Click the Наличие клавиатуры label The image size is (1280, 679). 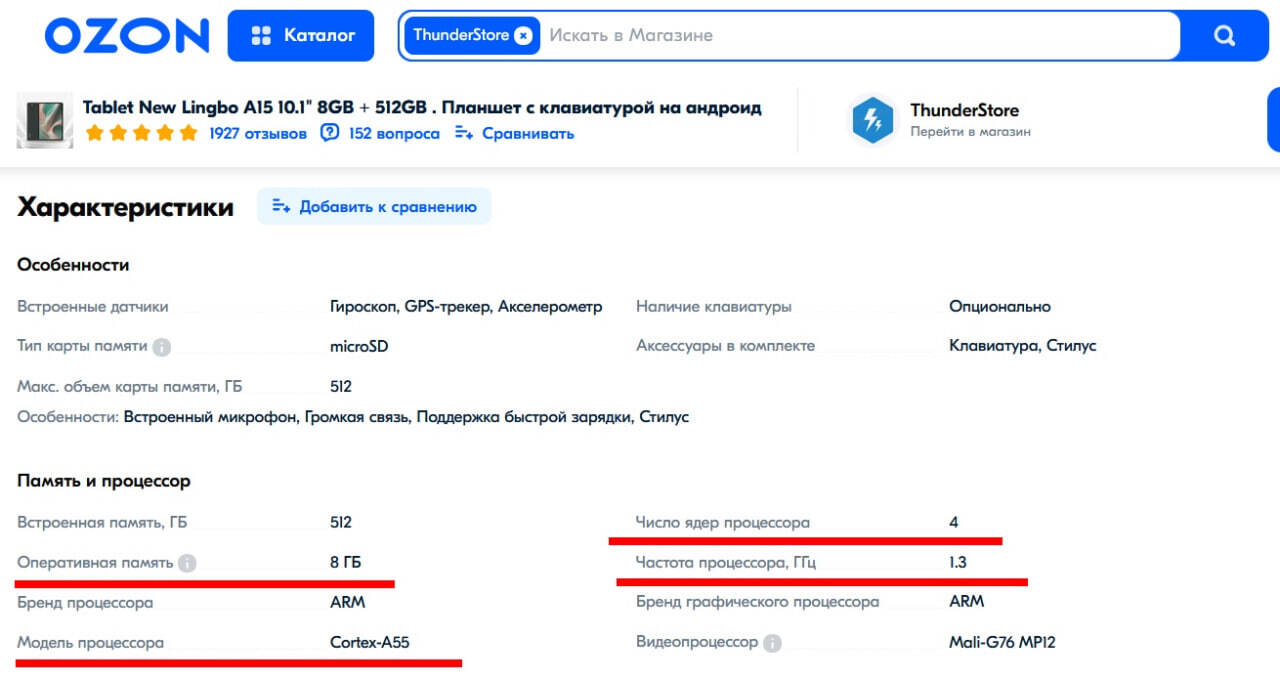pos(714,307)
